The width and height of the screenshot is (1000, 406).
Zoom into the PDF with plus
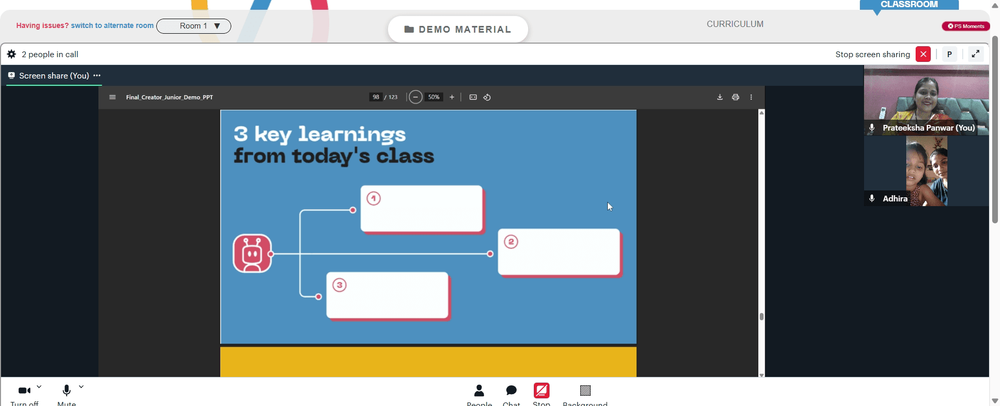pyautogui.click(x=452, y=98)
